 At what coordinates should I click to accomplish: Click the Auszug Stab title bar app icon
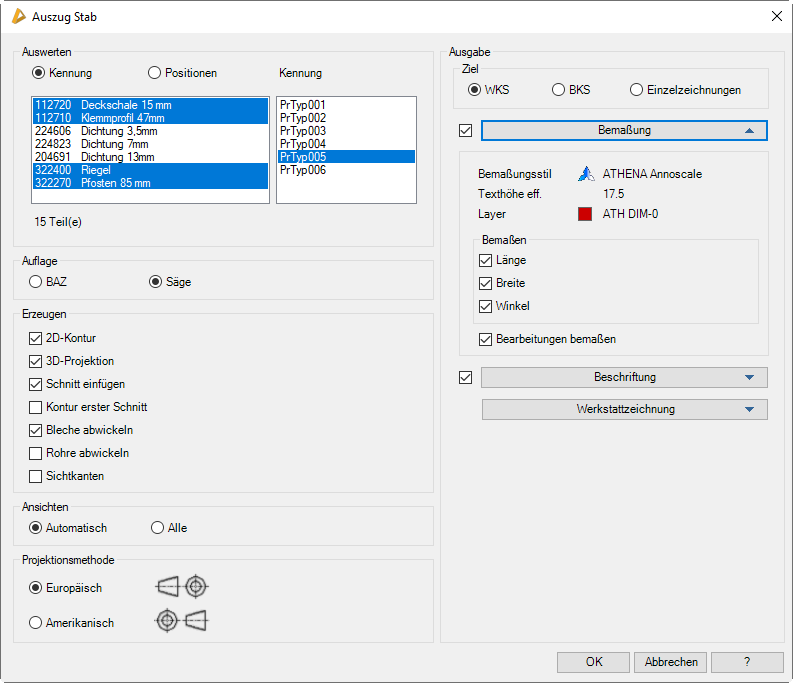(x=18, y=16)
